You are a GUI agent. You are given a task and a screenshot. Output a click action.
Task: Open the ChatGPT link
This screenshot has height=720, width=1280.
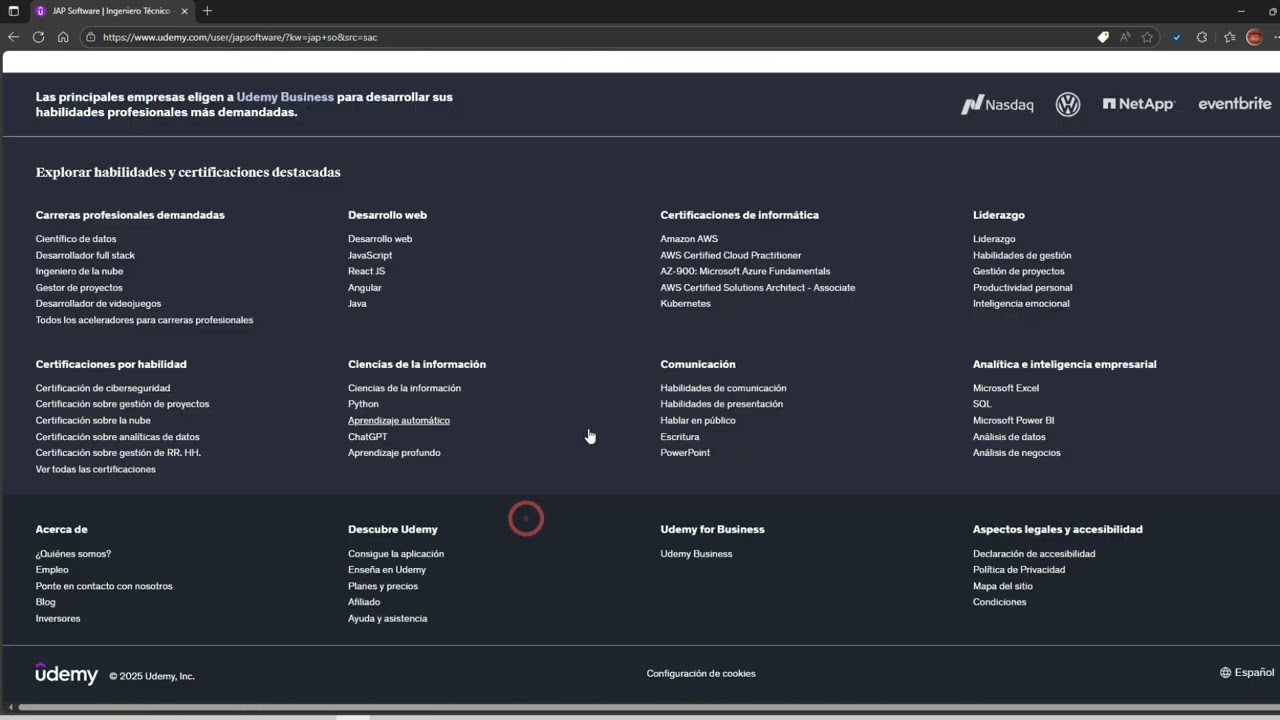pyautogui.click(x=367, y=437)
